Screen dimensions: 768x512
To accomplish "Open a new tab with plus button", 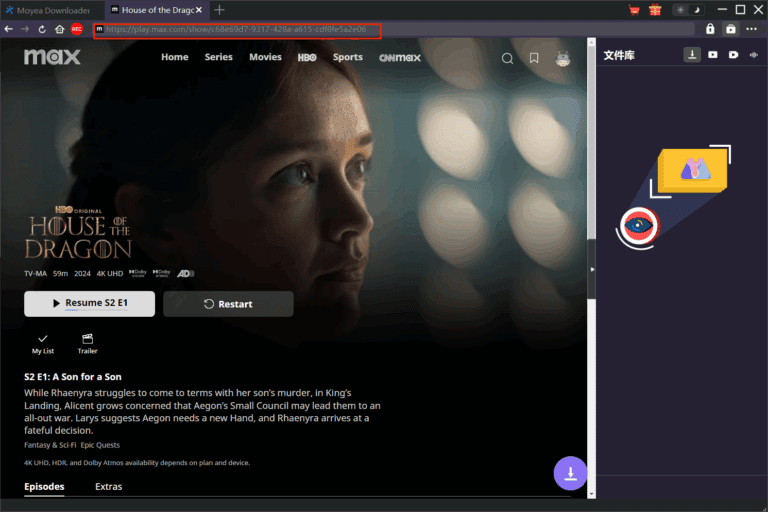I will [x=219, y=10].
